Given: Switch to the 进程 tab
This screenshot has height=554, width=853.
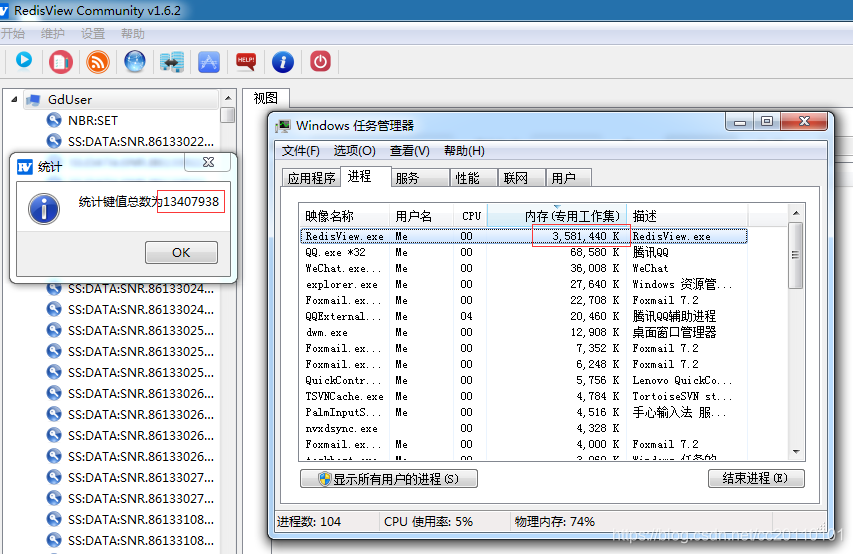Looking at the screenshot, I should 365,176.
